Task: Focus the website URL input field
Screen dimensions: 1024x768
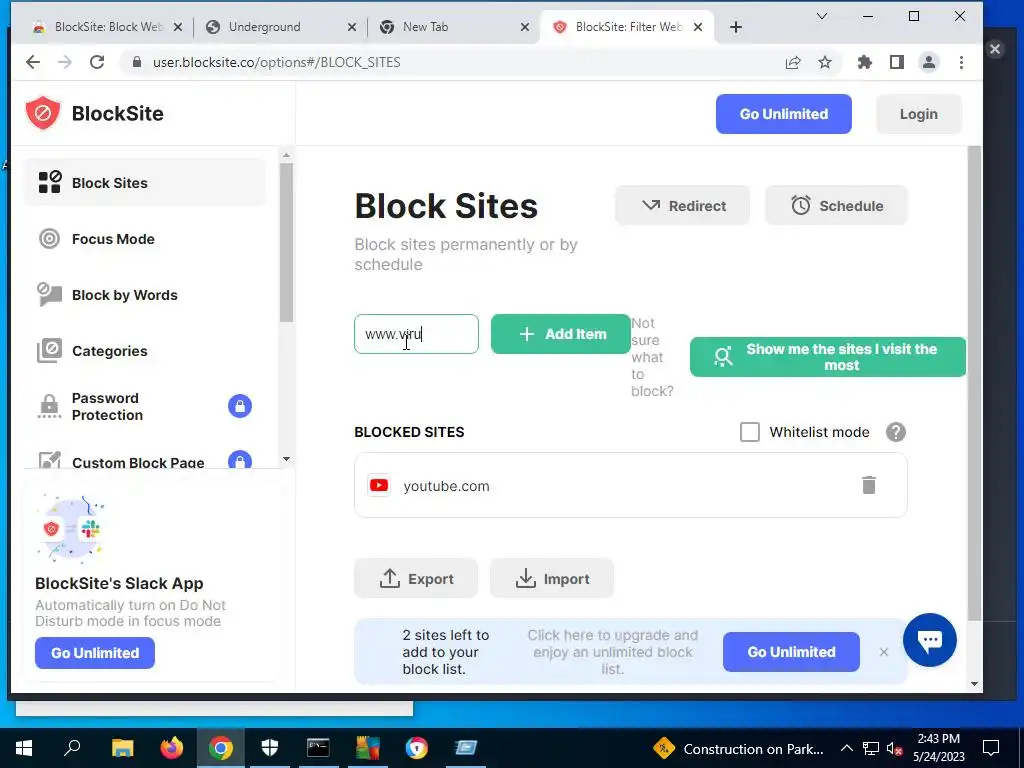Action: coord(417,334)
